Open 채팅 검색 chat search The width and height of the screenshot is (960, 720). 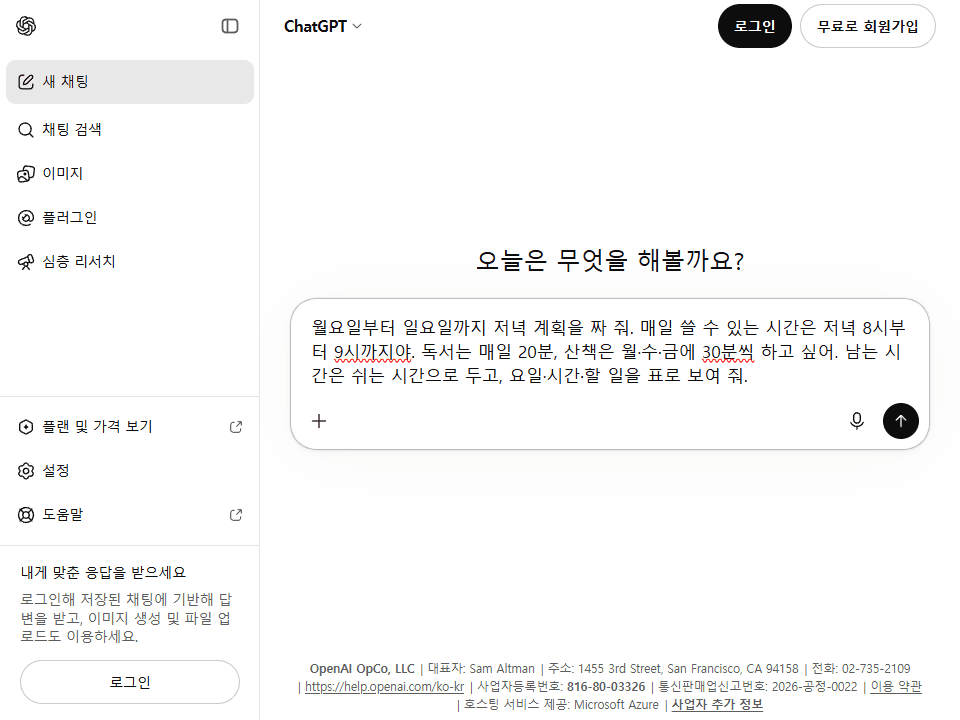[x=130, y=130]
